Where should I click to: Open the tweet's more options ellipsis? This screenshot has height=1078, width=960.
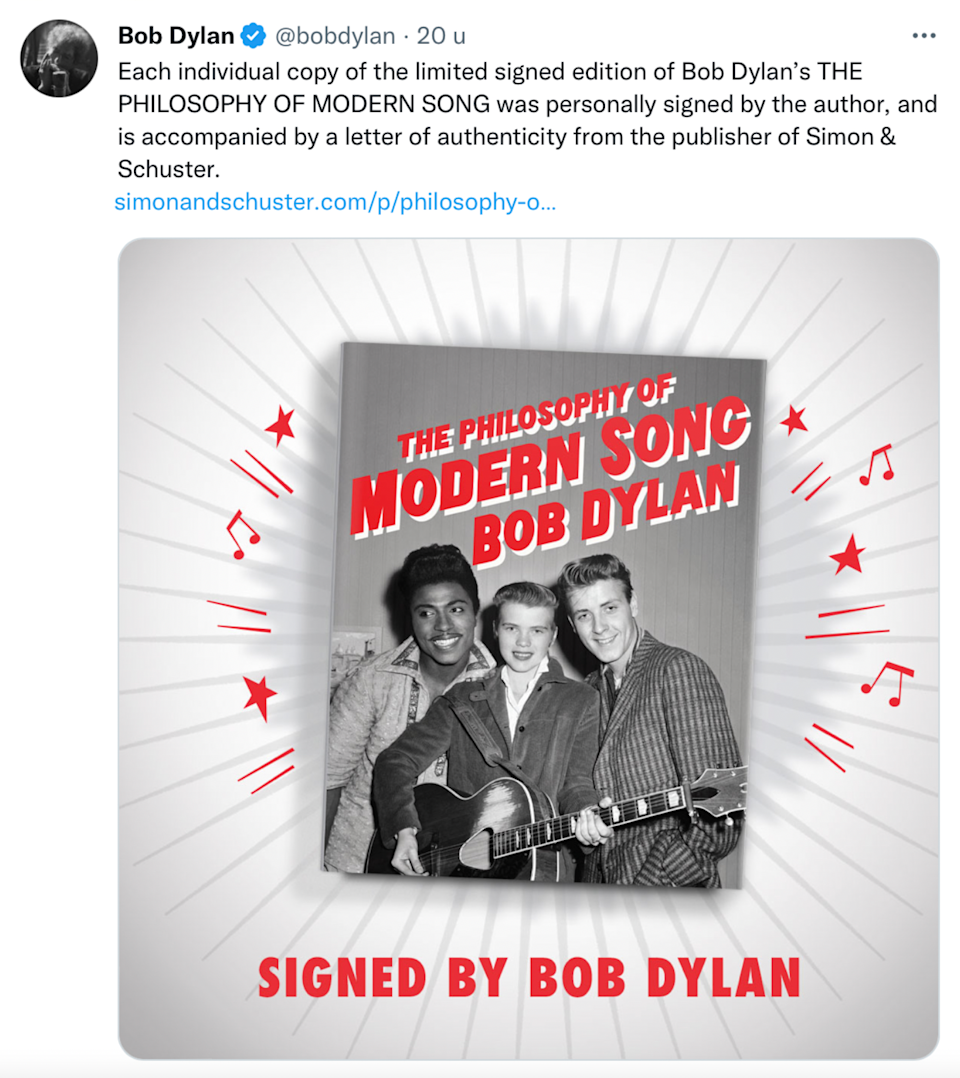pyautogui.click(x=923, y=36)
